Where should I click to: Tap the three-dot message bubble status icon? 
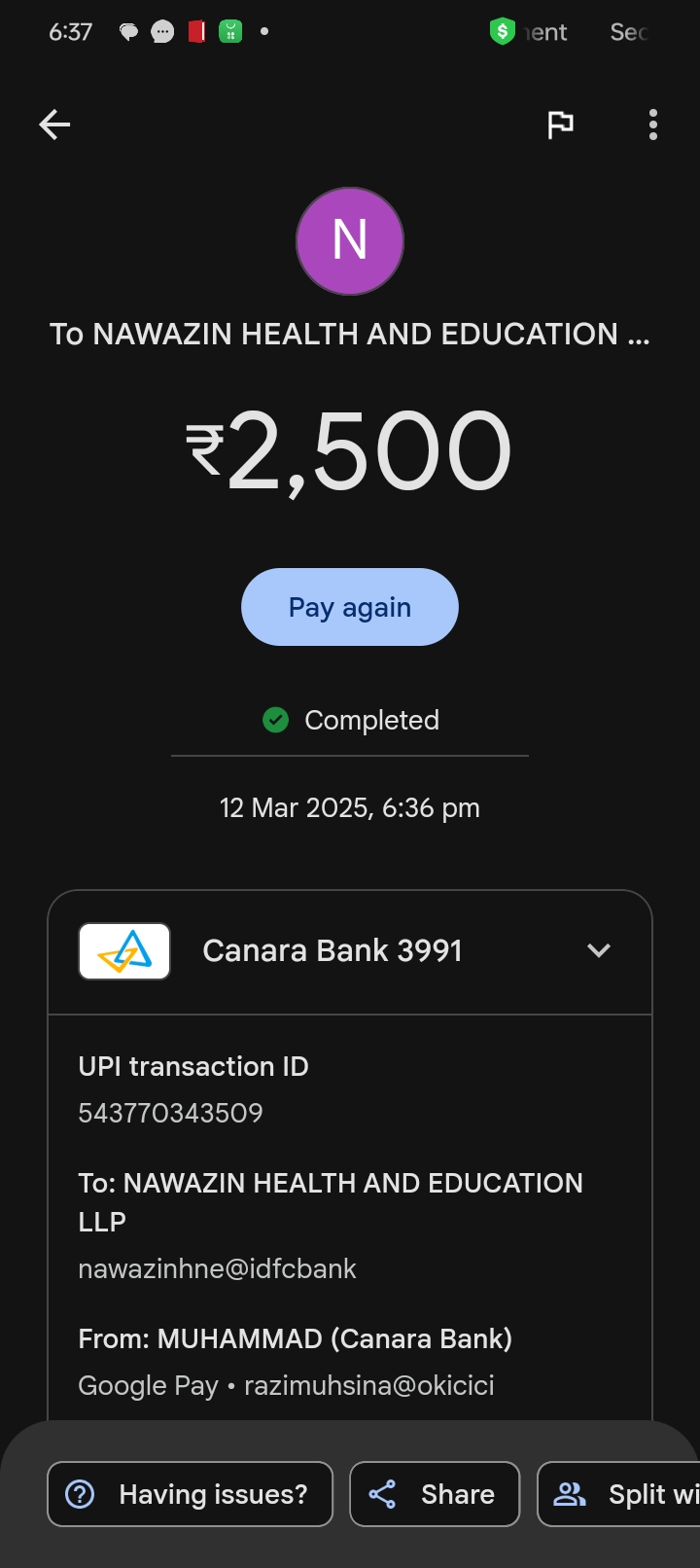163,32
